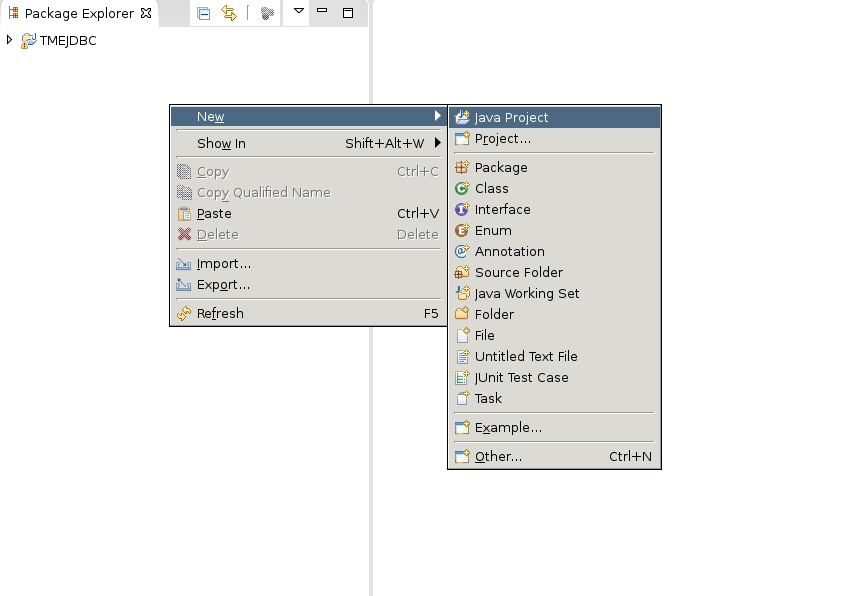
Task: Create a new Class from the submenu
Action: click(x=554, y=188)
